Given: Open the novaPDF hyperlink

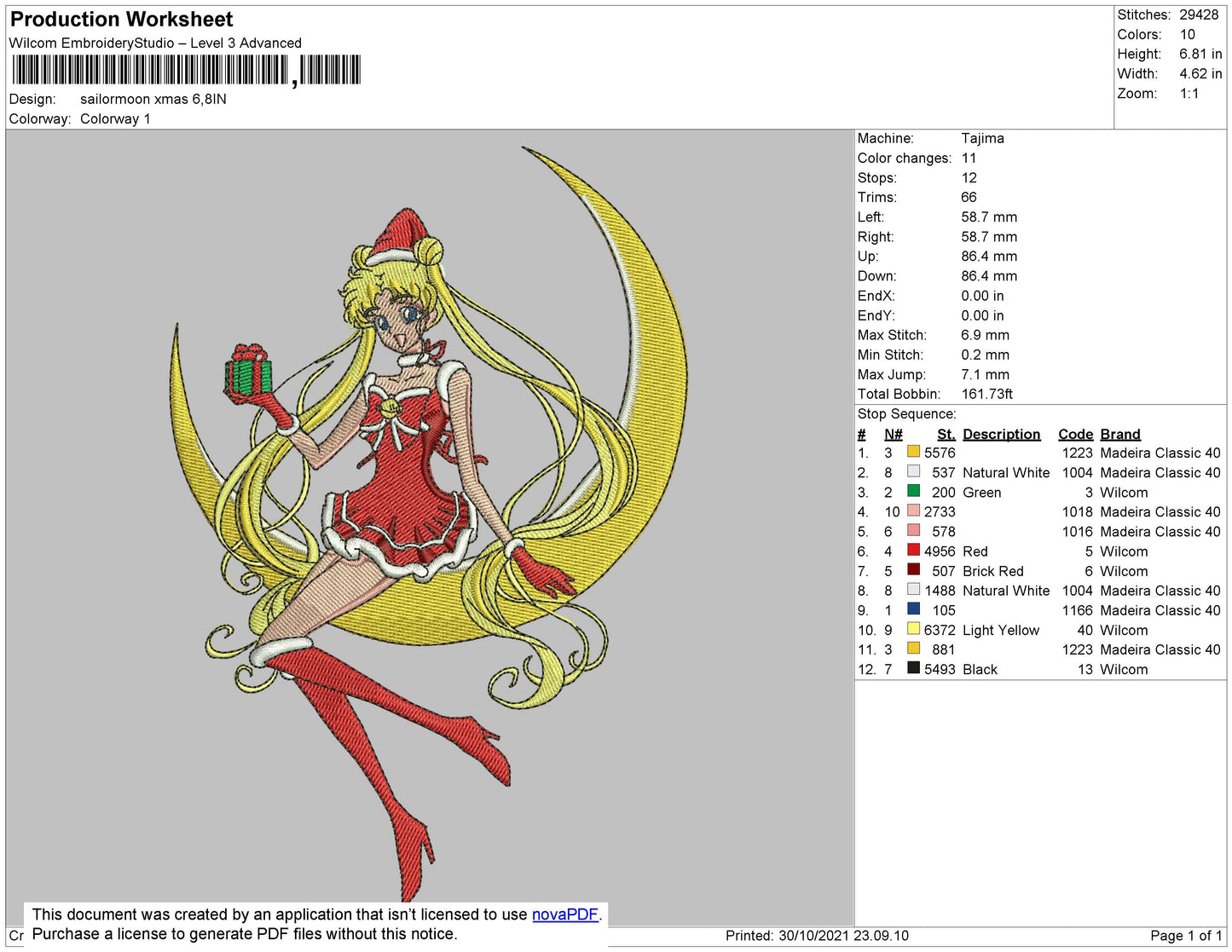Looking at the screenshot, I should coord(565,914).
